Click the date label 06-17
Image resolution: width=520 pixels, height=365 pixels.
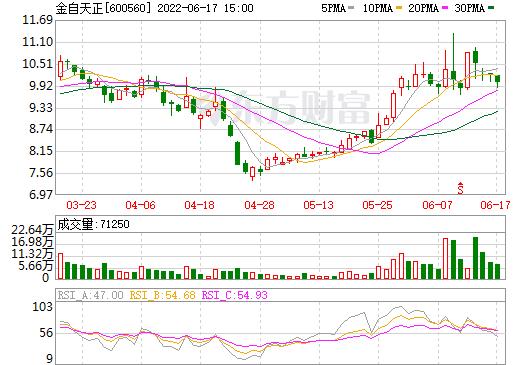[x=495, y=205]
